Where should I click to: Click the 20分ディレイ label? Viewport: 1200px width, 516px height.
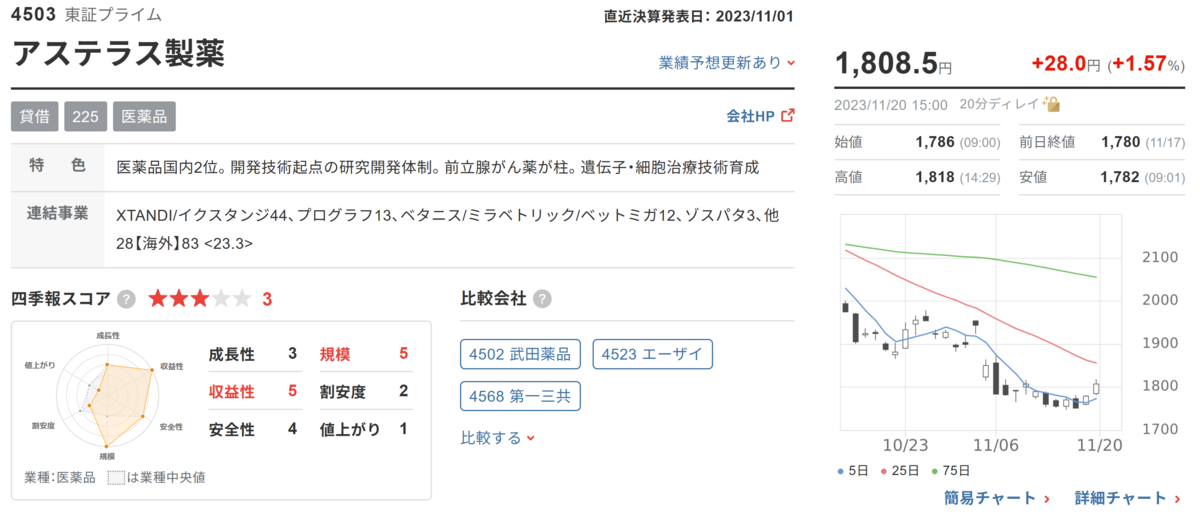(x=999, y=104)
